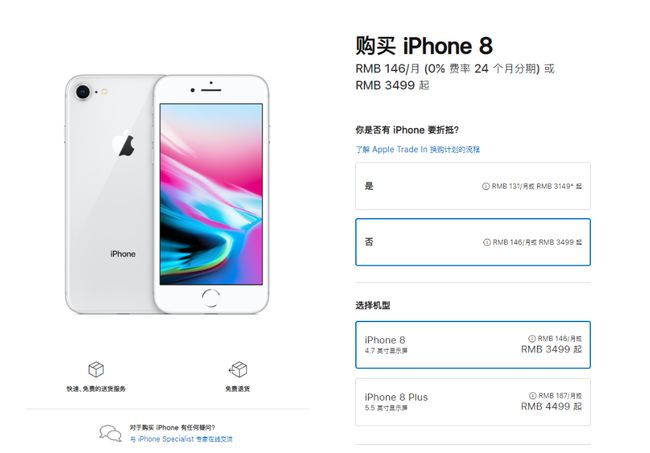Select 否 for iPhone trade-in

[473, 242]
